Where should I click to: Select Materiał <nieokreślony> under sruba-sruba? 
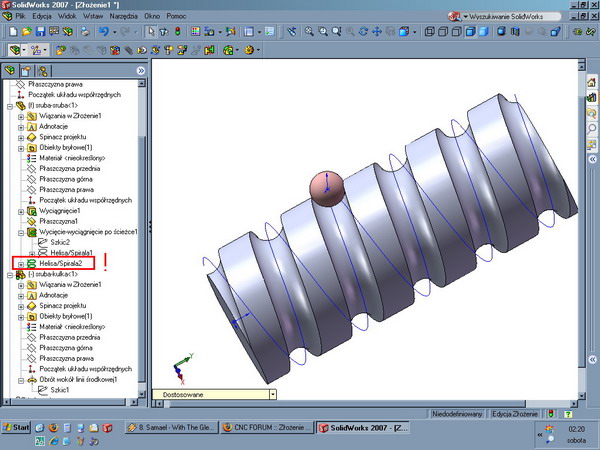tap(72, 158)
